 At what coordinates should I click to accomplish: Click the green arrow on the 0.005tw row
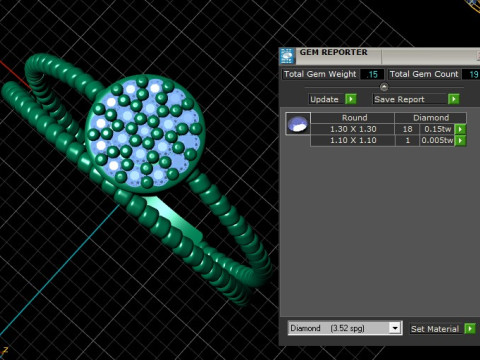click(460, 140)
